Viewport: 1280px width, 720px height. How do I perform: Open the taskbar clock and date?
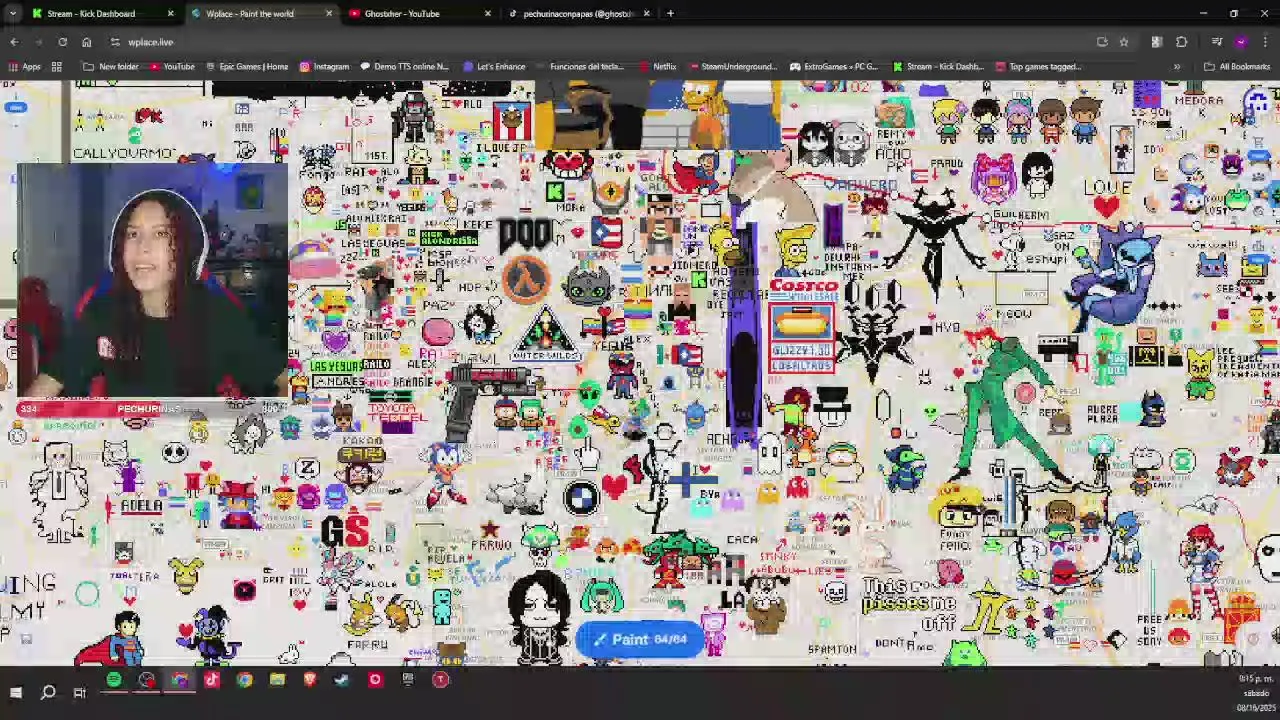click(x=1255, y=692)
